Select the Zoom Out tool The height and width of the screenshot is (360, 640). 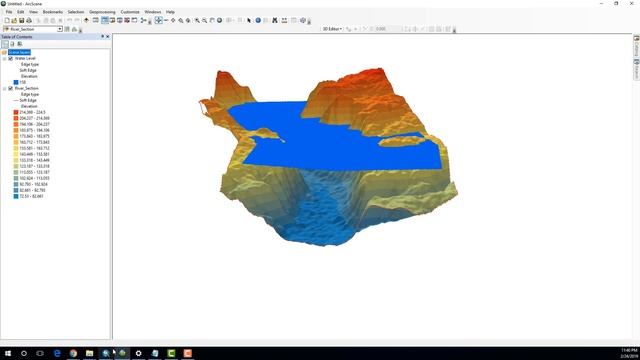pyautogui.click(x=204, y=20)
